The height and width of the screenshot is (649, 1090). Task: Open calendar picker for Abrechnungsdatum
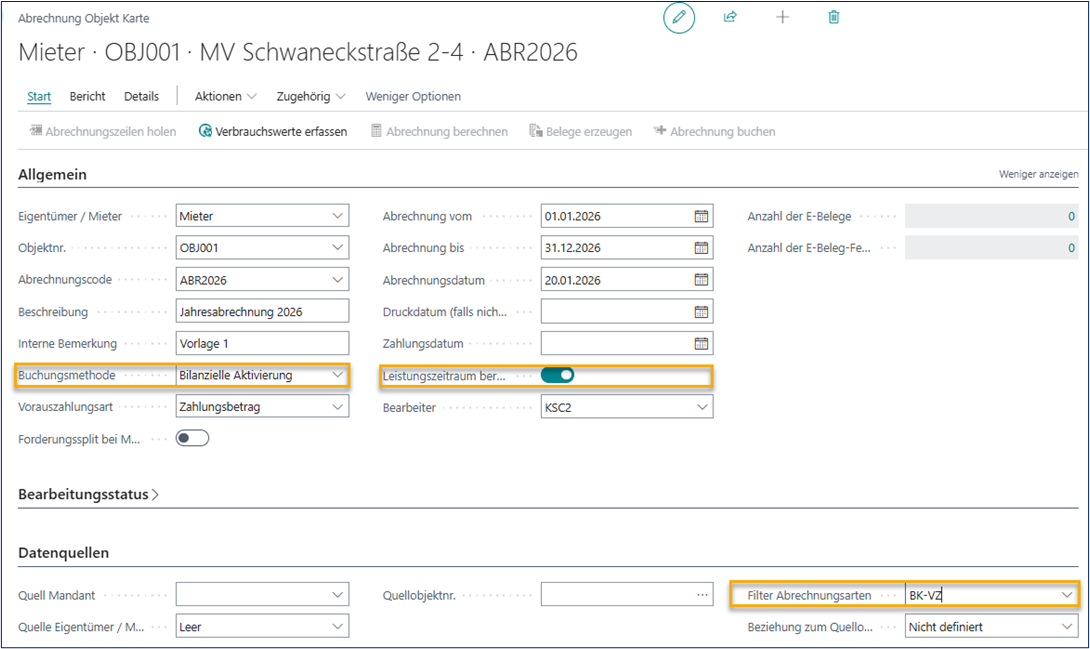pyautogui.click(x=701, y=280)
